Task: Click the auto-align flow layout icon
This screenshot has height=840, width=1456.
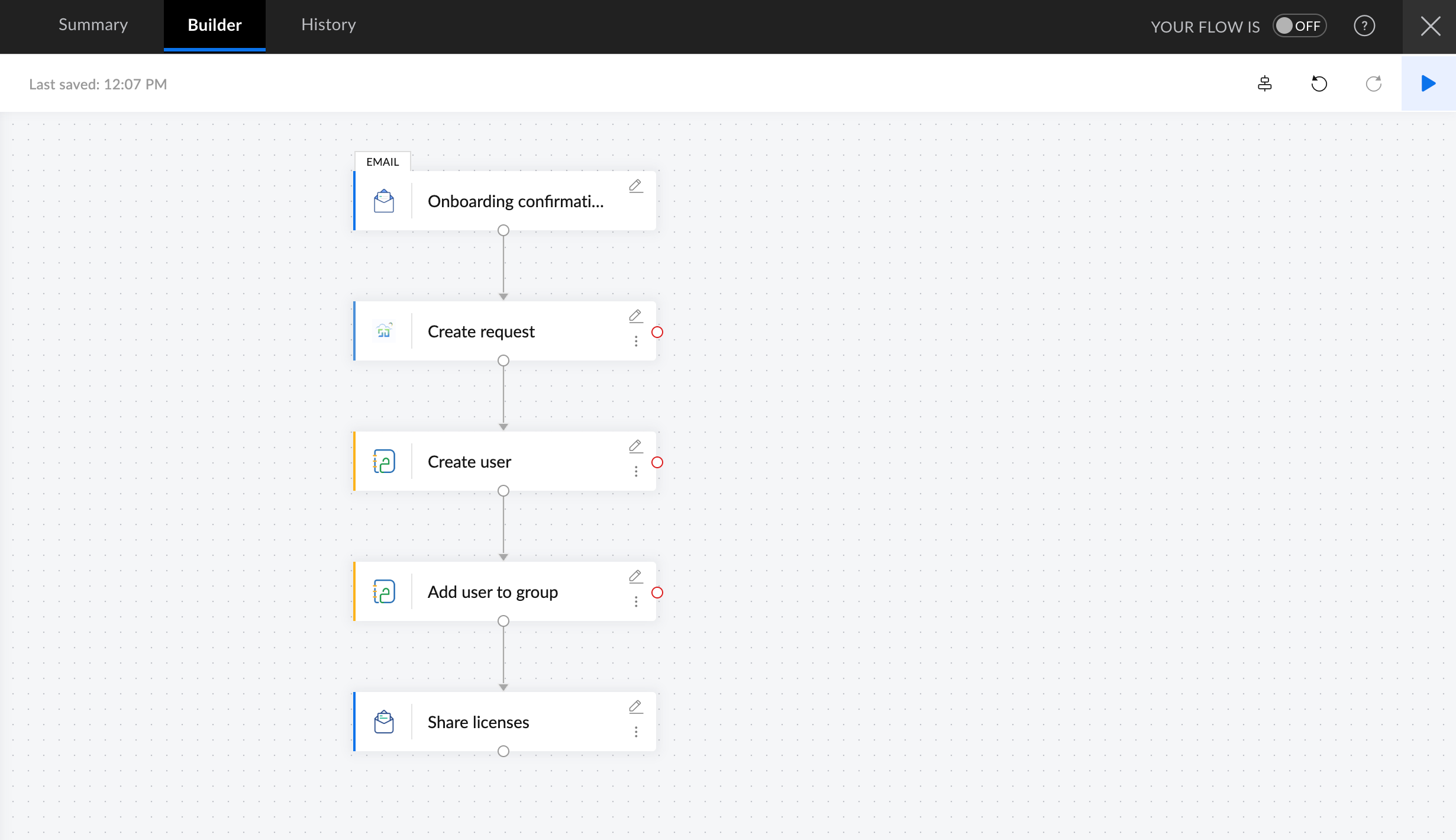Action: click(x=1264, y=83)
